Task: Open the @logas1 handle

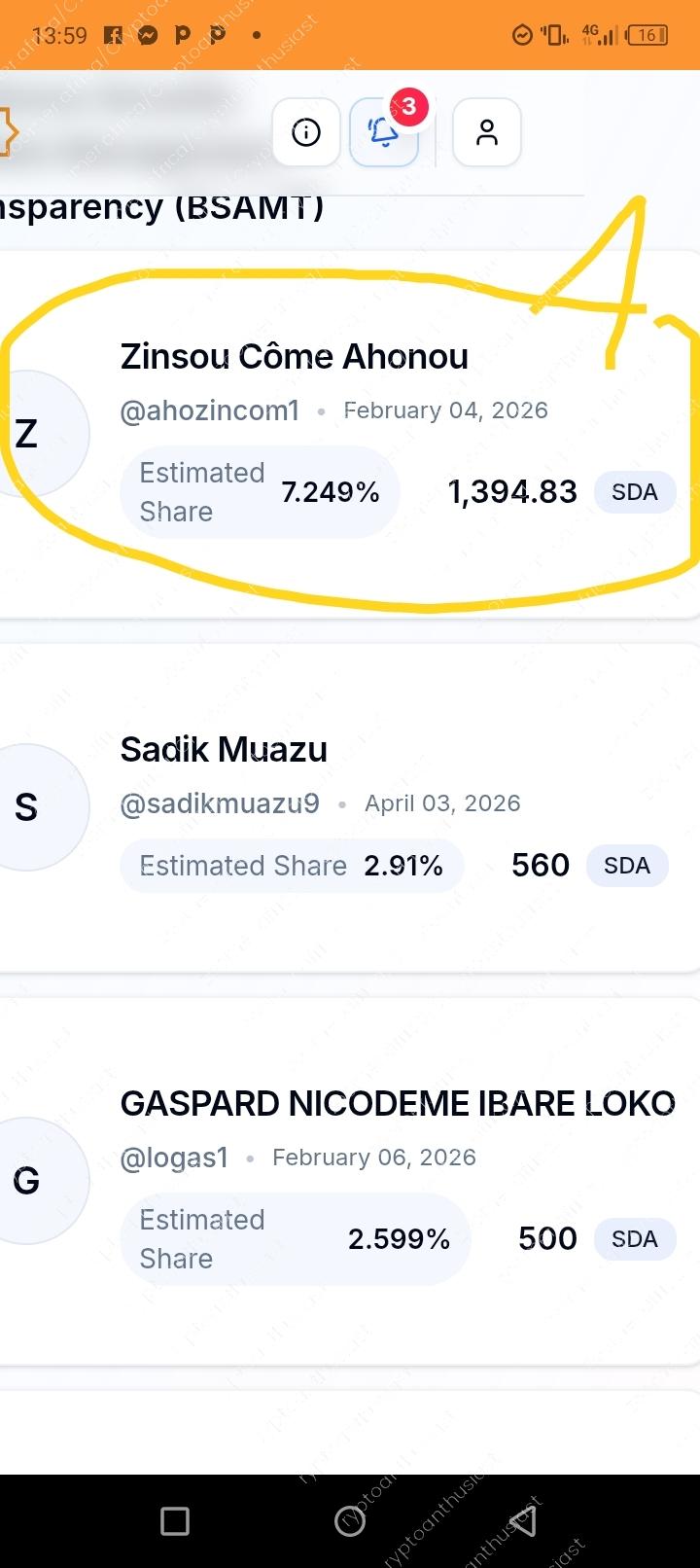Action: (174, 1158)
